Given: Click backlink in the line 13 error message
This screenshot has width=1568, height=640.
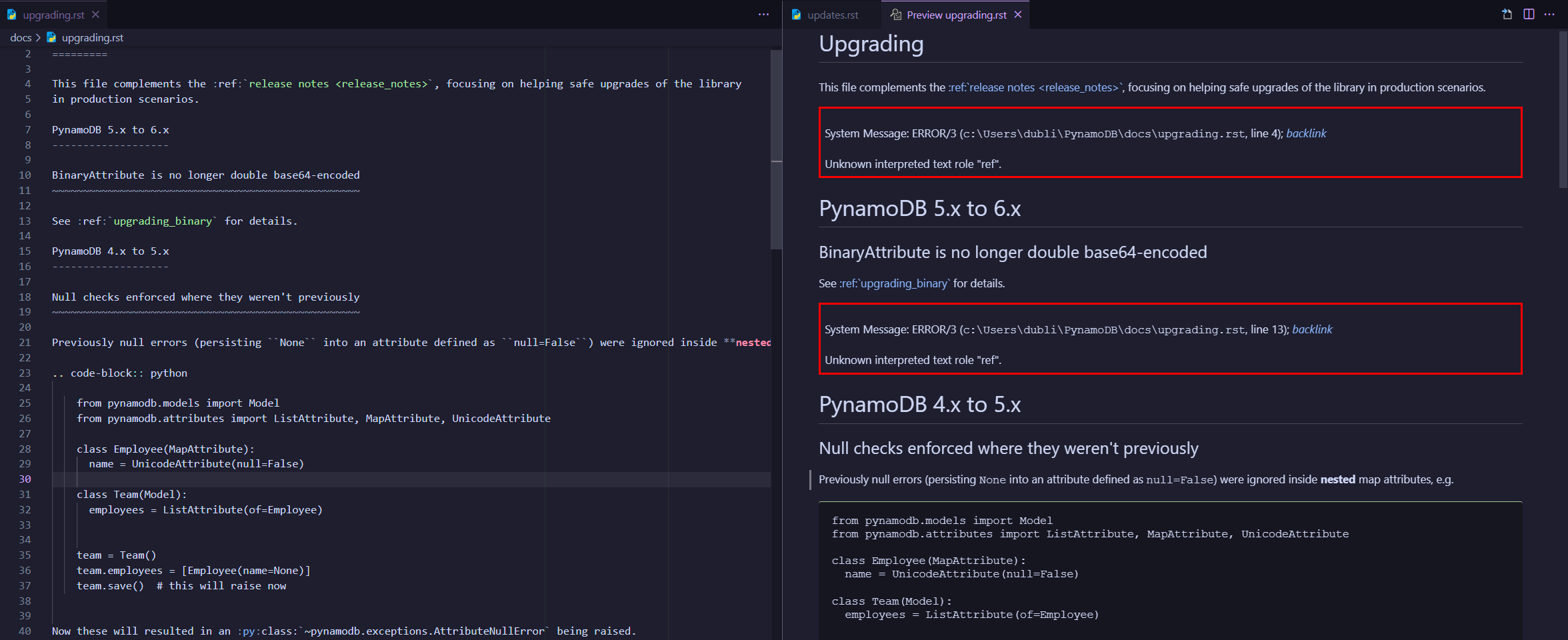Looking at the screenshot, I should click(1312, 329).
